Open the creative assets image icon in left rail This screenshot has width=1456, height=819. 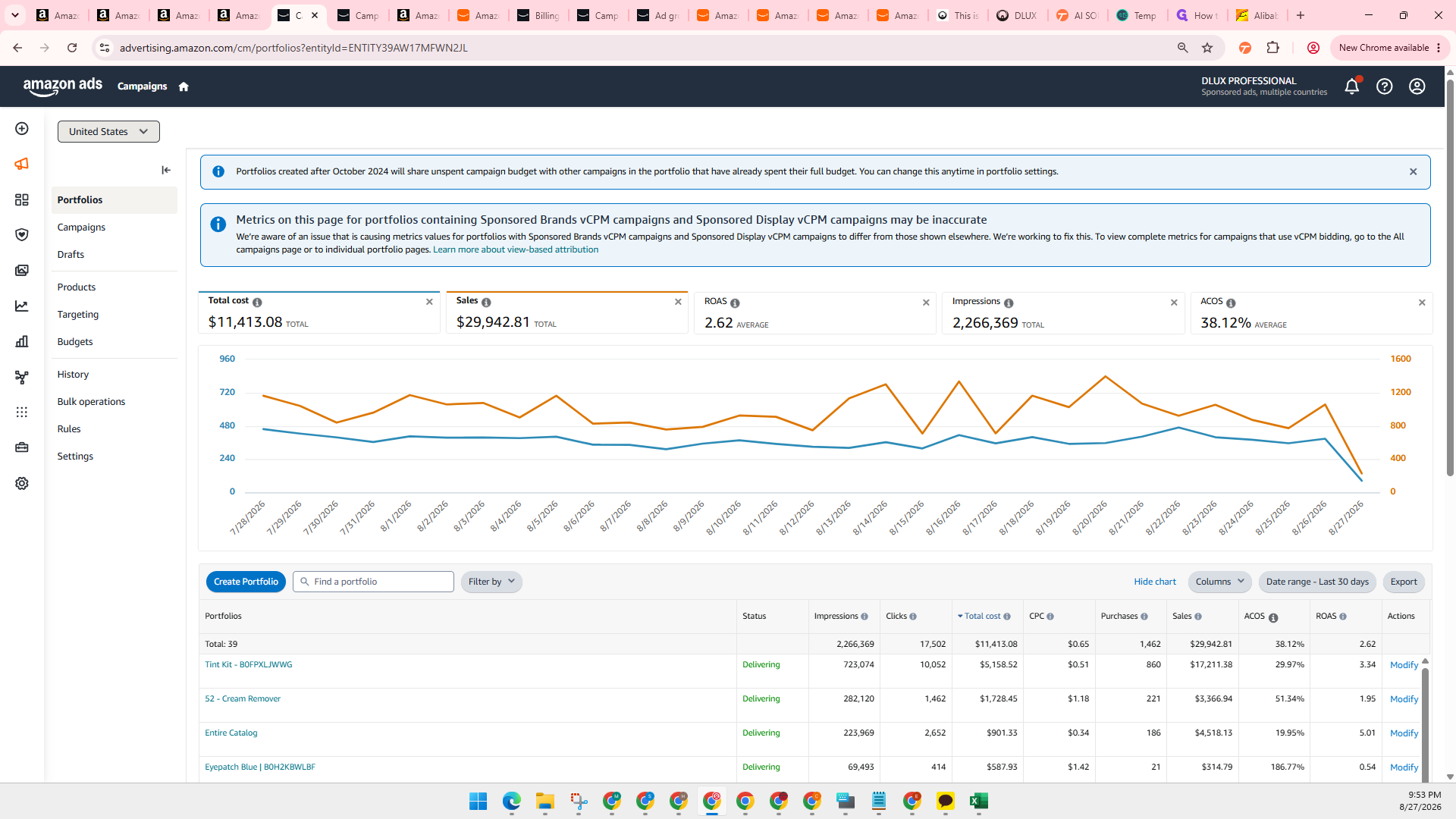pos(22,271)
